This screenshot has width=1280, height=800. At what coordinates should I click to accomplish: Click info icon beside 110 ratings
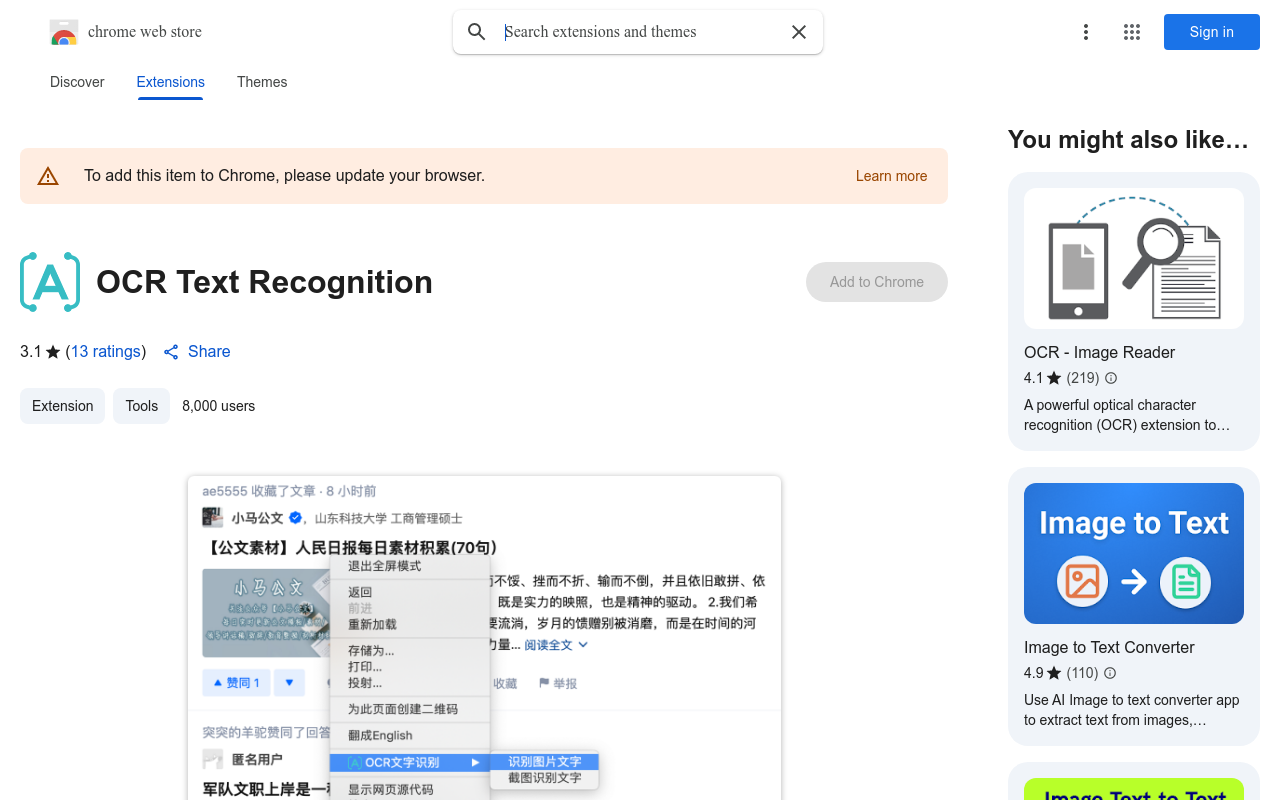pos(1110,673)
